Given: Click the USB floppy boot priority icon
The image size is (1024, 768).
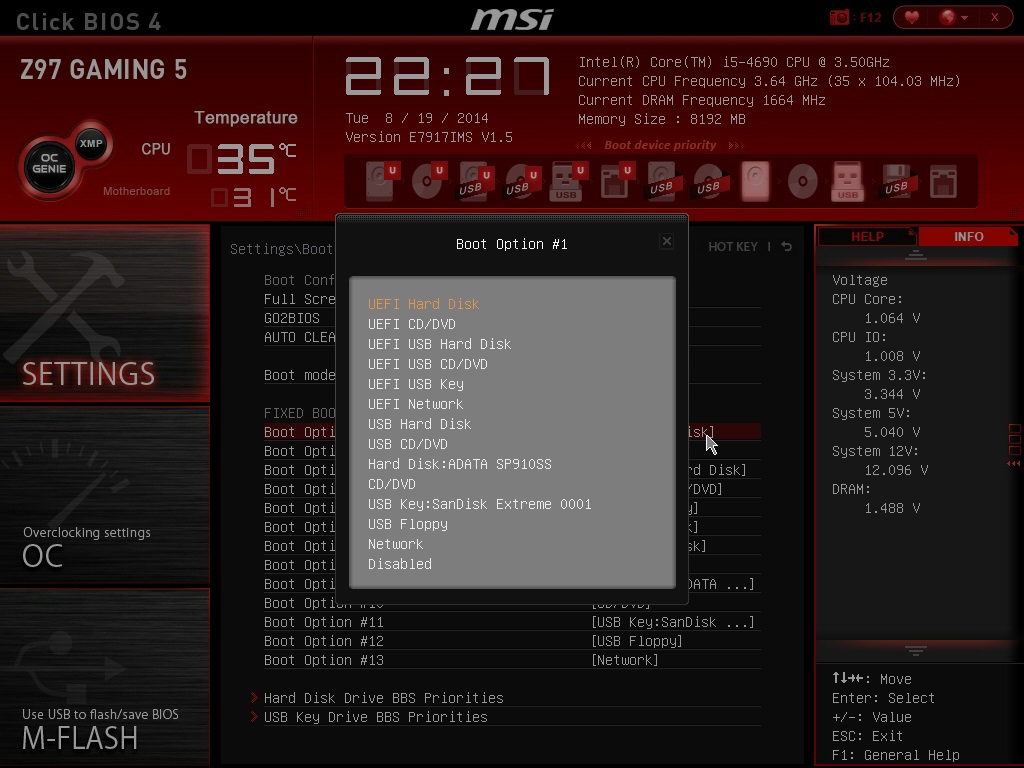Looking at the screenshot, I should (x=896, y=181).
